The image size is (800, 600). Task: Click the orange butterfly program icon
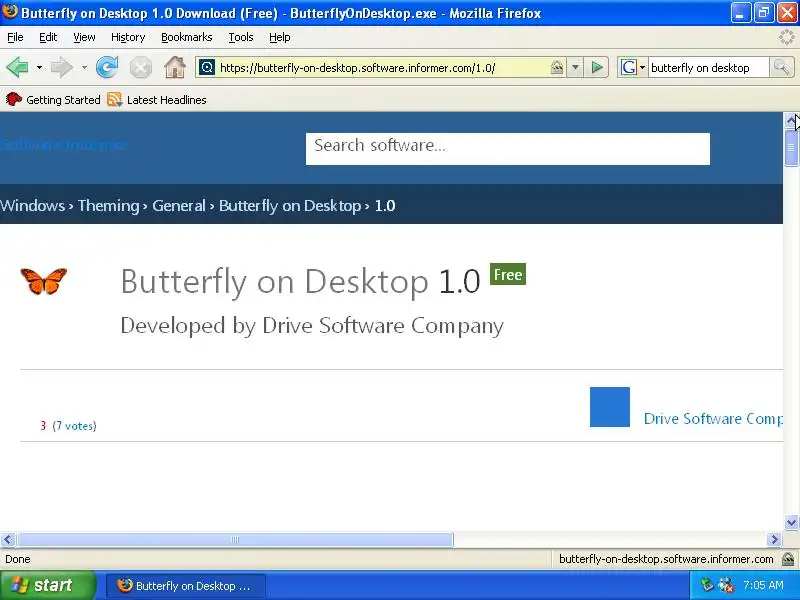(x=44, y=281)
